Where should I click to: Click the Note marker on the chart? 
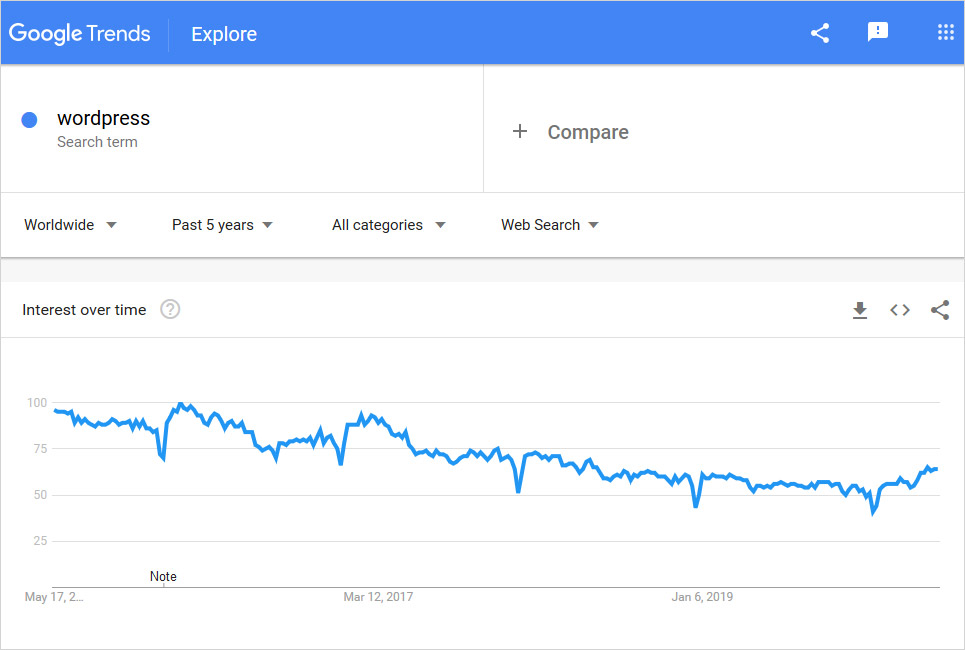pyautogui.click(x=163, y=576)
